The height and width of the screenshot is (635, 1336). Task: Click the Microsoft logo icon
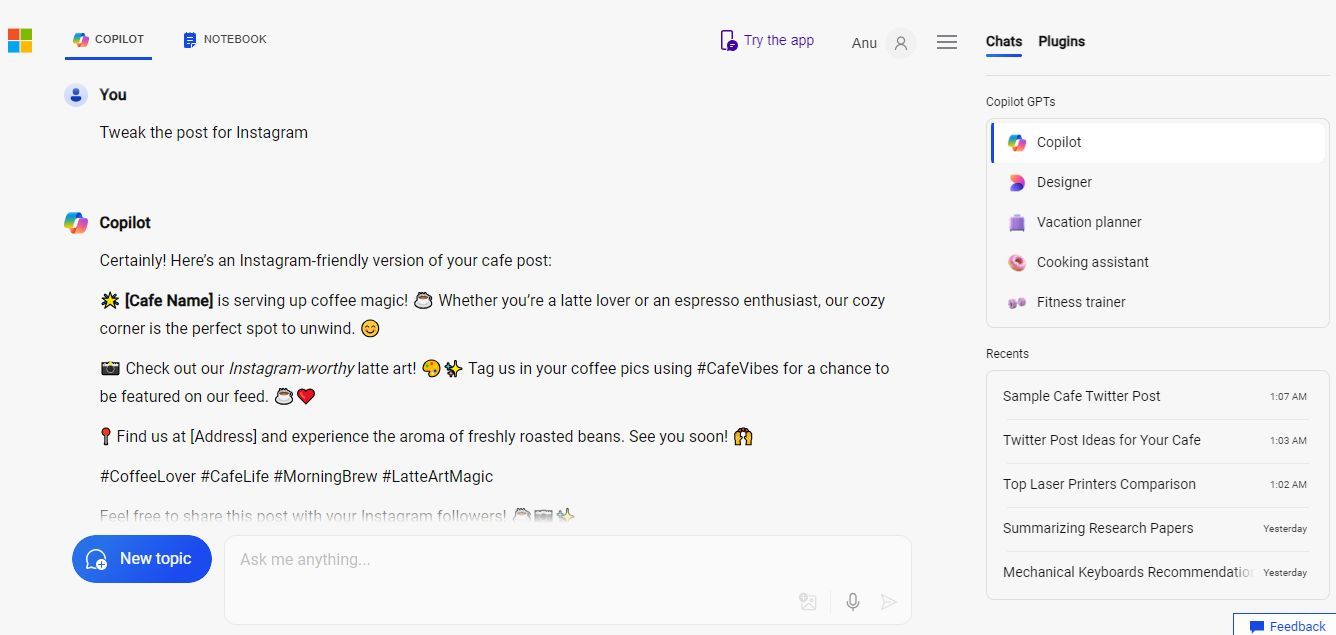[x=20, y=40]
